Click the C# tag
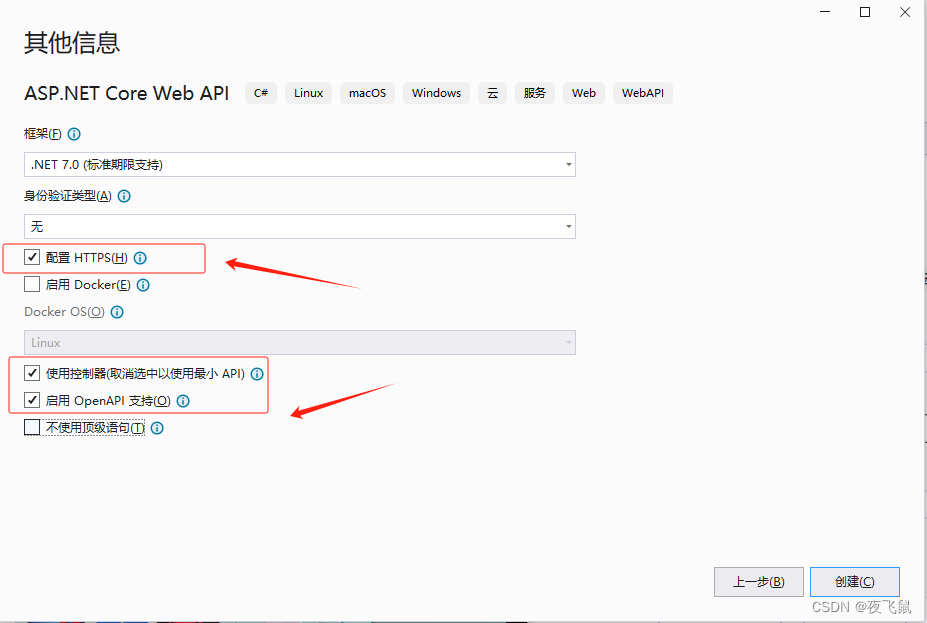The width and height of the screenshot is (927, 623). click(261, 93)
